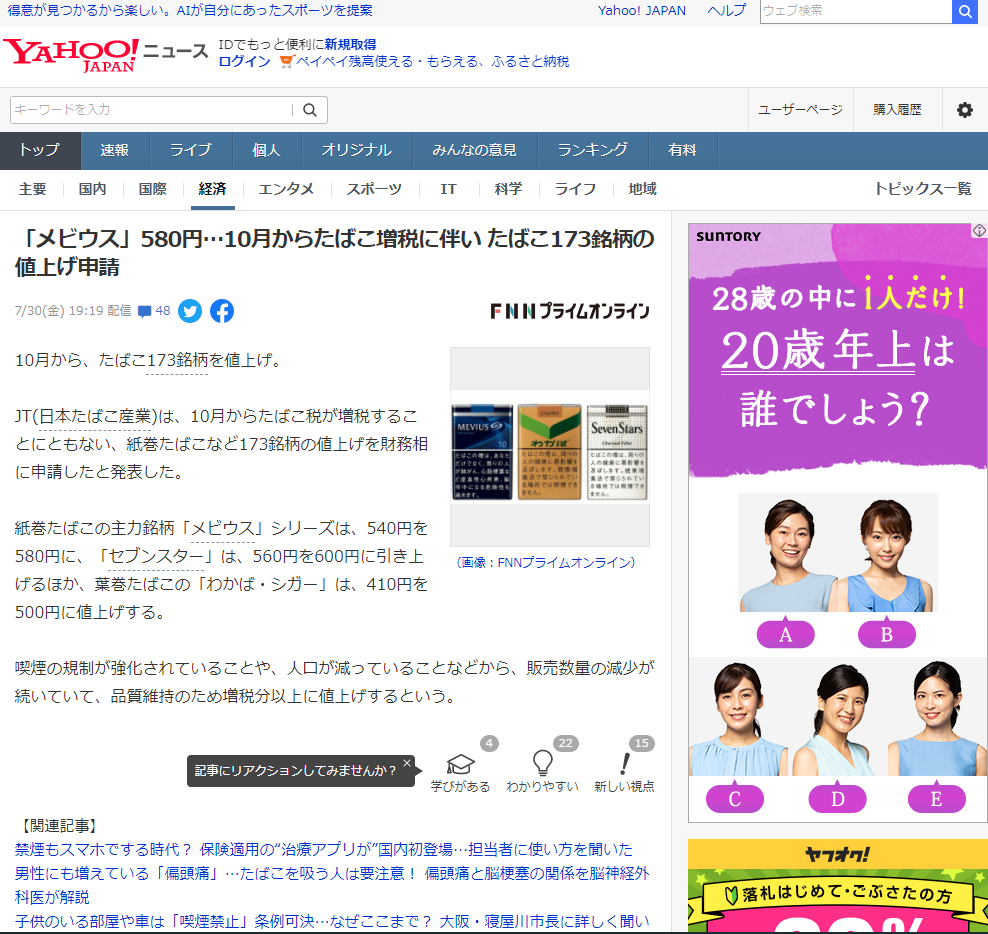Switch to the 速報 tab

pyautogui.click(x=115, y=150)
